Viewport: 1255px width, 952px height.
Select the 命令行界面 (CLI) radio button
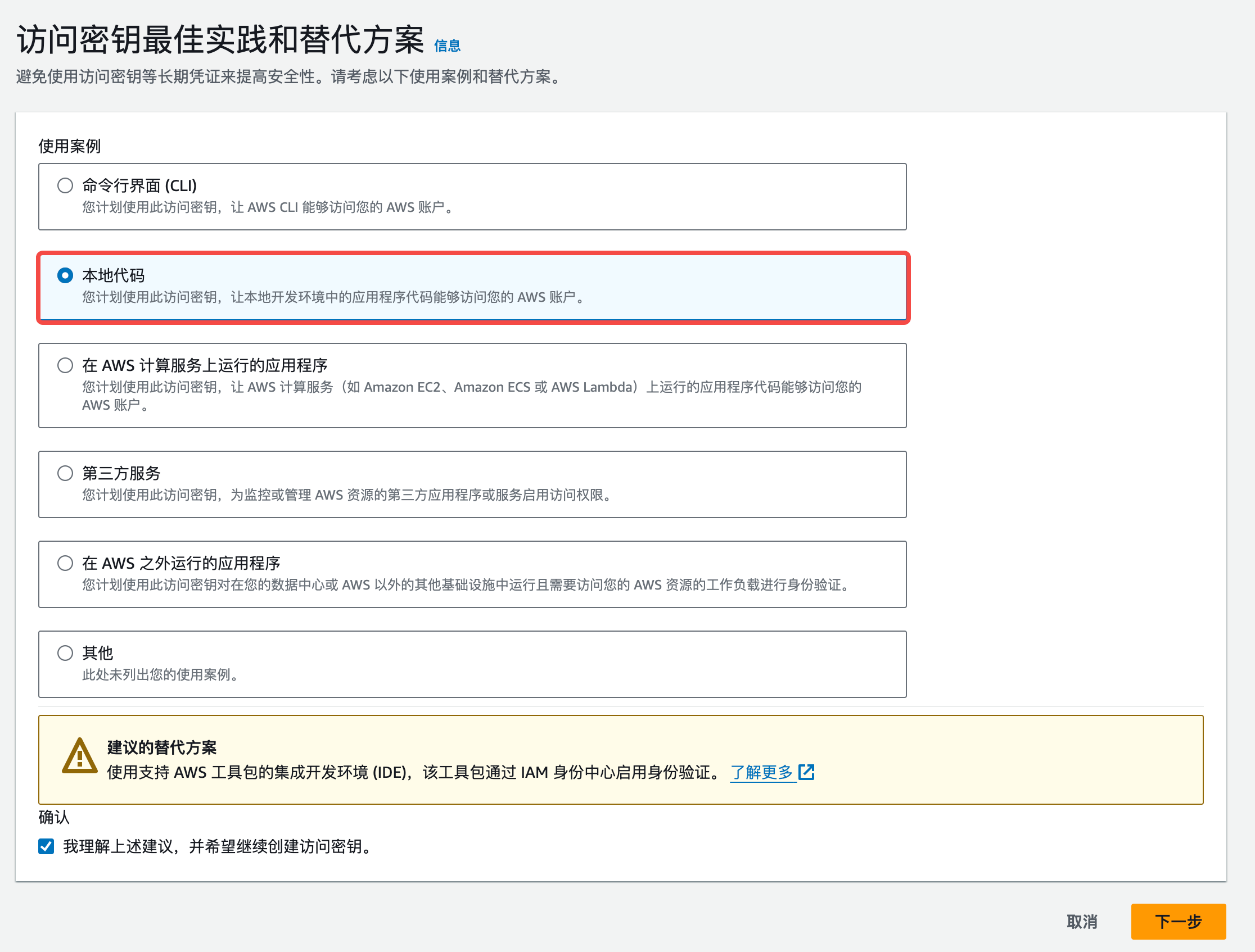[x=65, y=185]
